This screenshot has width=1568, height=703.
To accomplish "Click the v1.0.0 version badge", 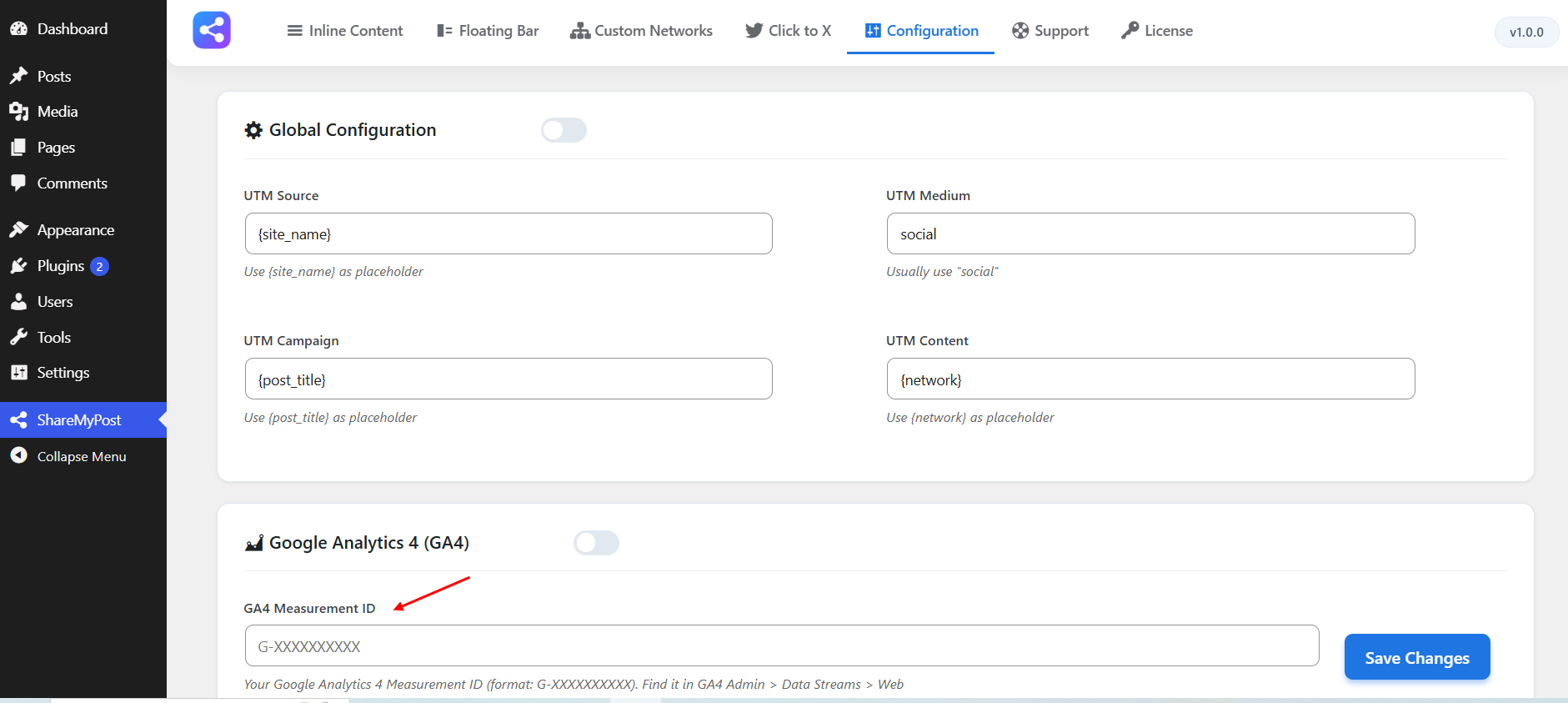I will pyautogui.click(x=1526, y=32).
